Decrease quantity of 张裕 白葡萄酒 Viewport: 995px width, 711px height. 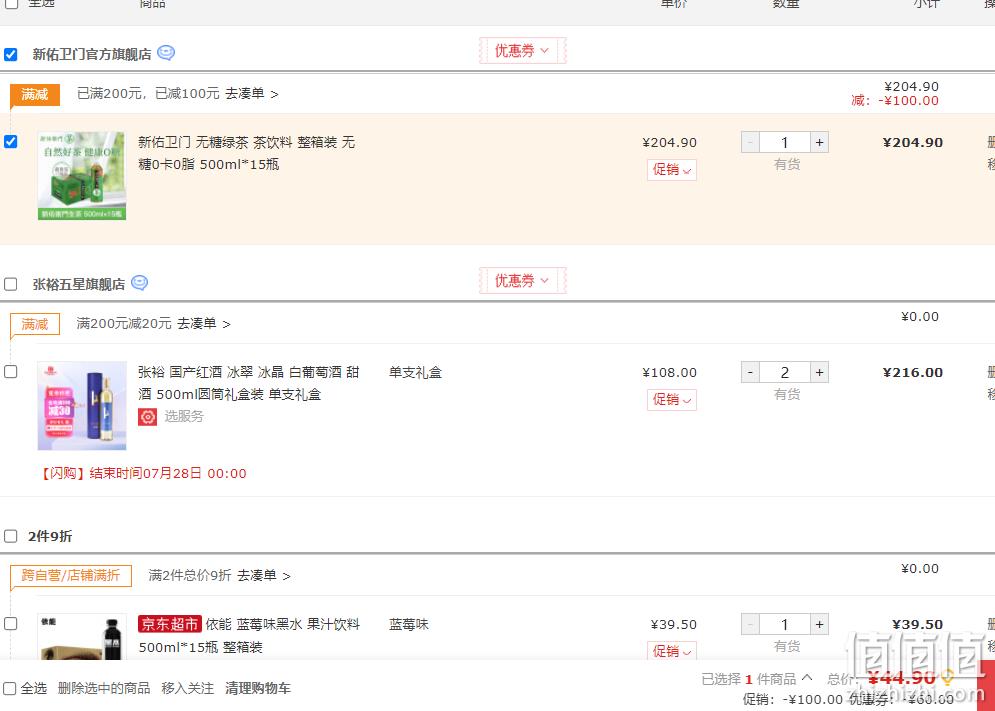coord(750,372)
